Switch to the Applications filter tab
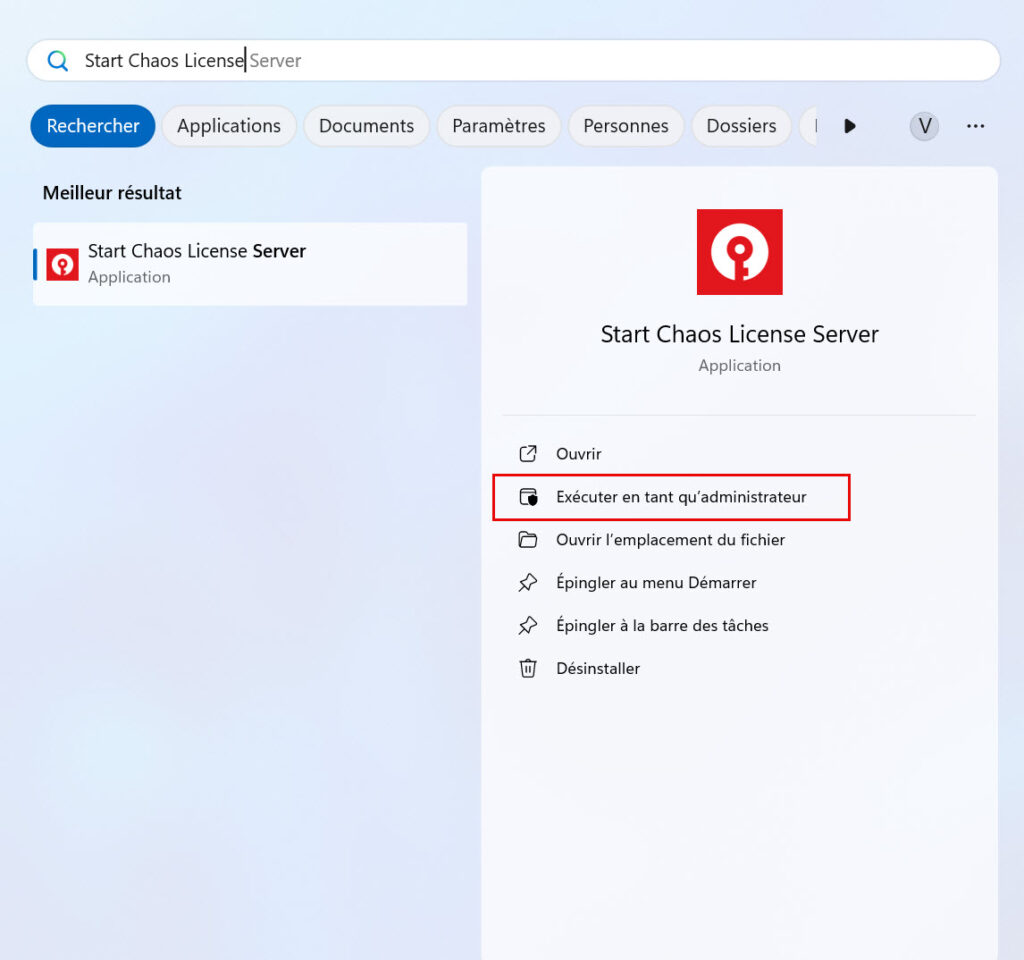This screenshot has height=960, width=1024. tap(229, 126)
